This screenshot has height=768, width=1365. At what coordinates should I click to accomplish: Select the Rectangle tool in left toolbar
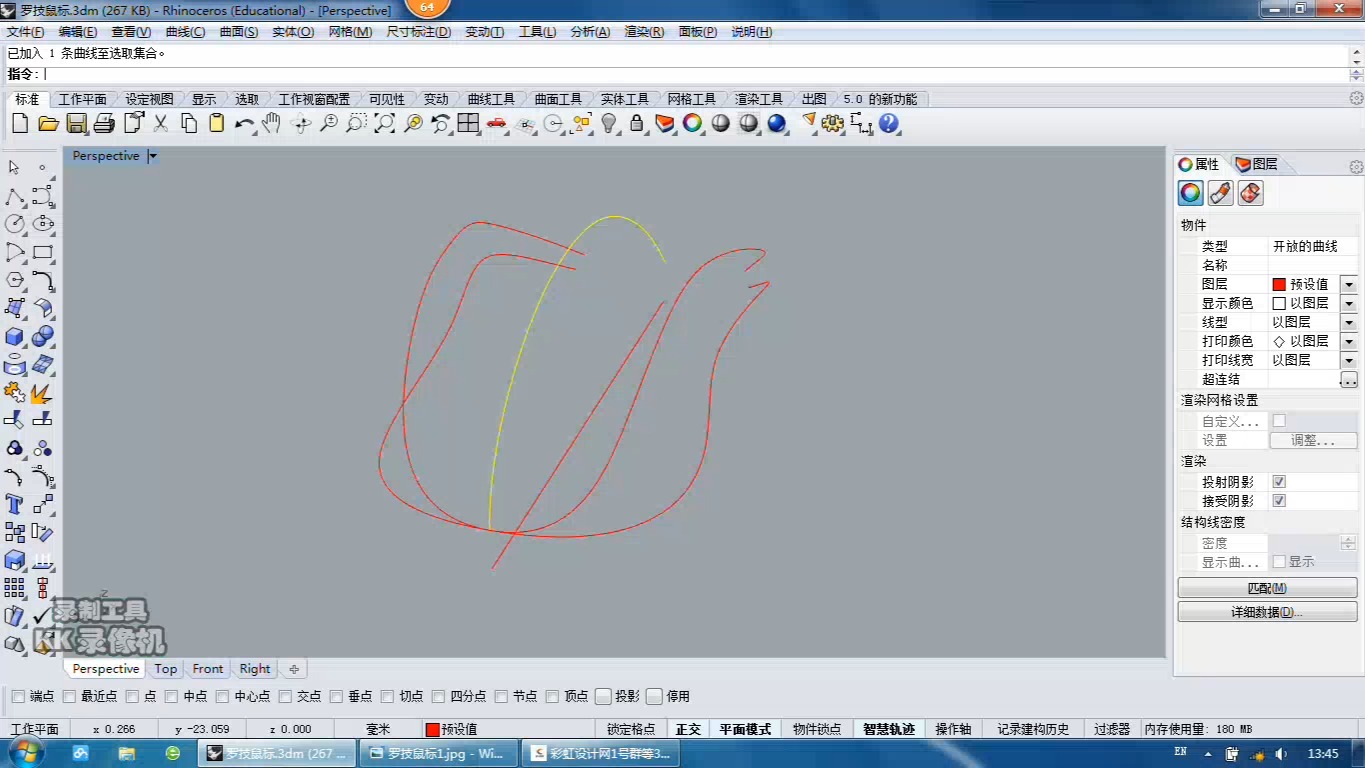tap(43, 252)
